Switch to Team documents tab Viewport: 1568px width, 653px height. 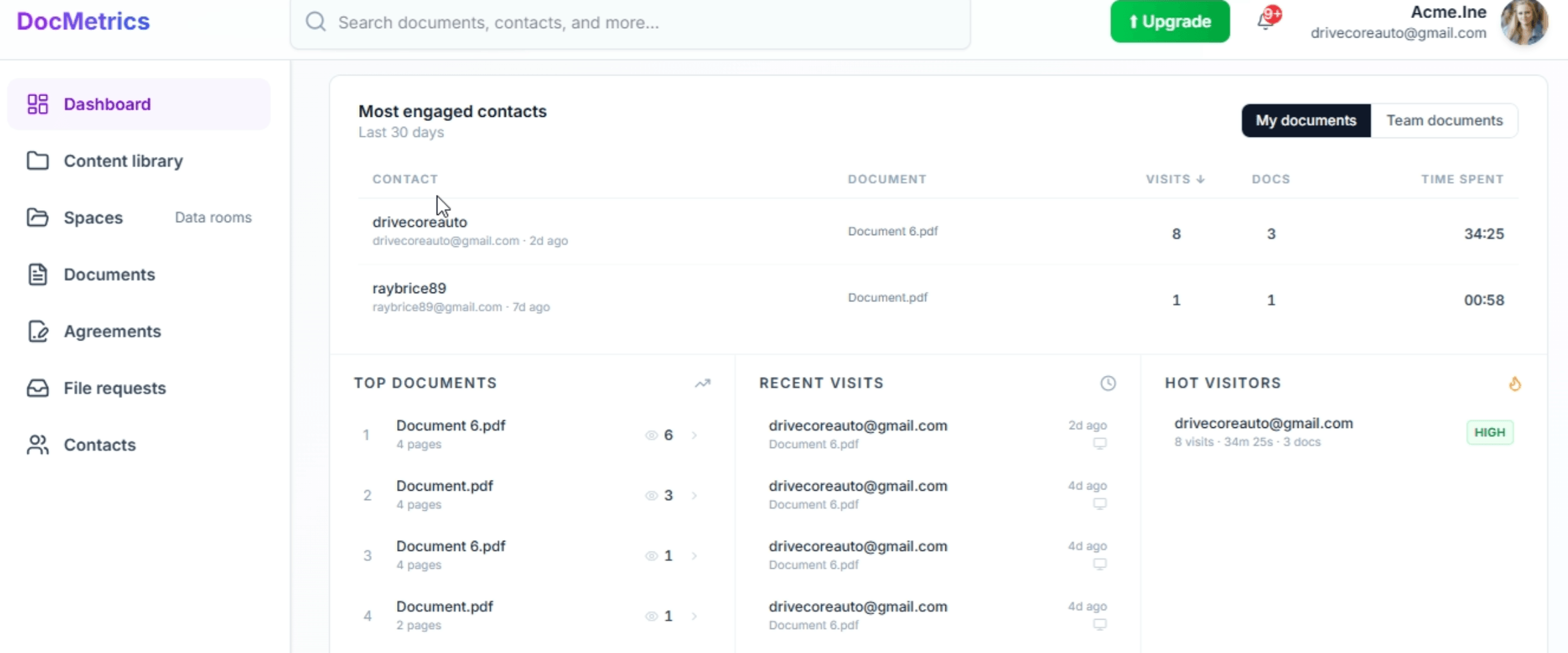tap(1445, 120)
